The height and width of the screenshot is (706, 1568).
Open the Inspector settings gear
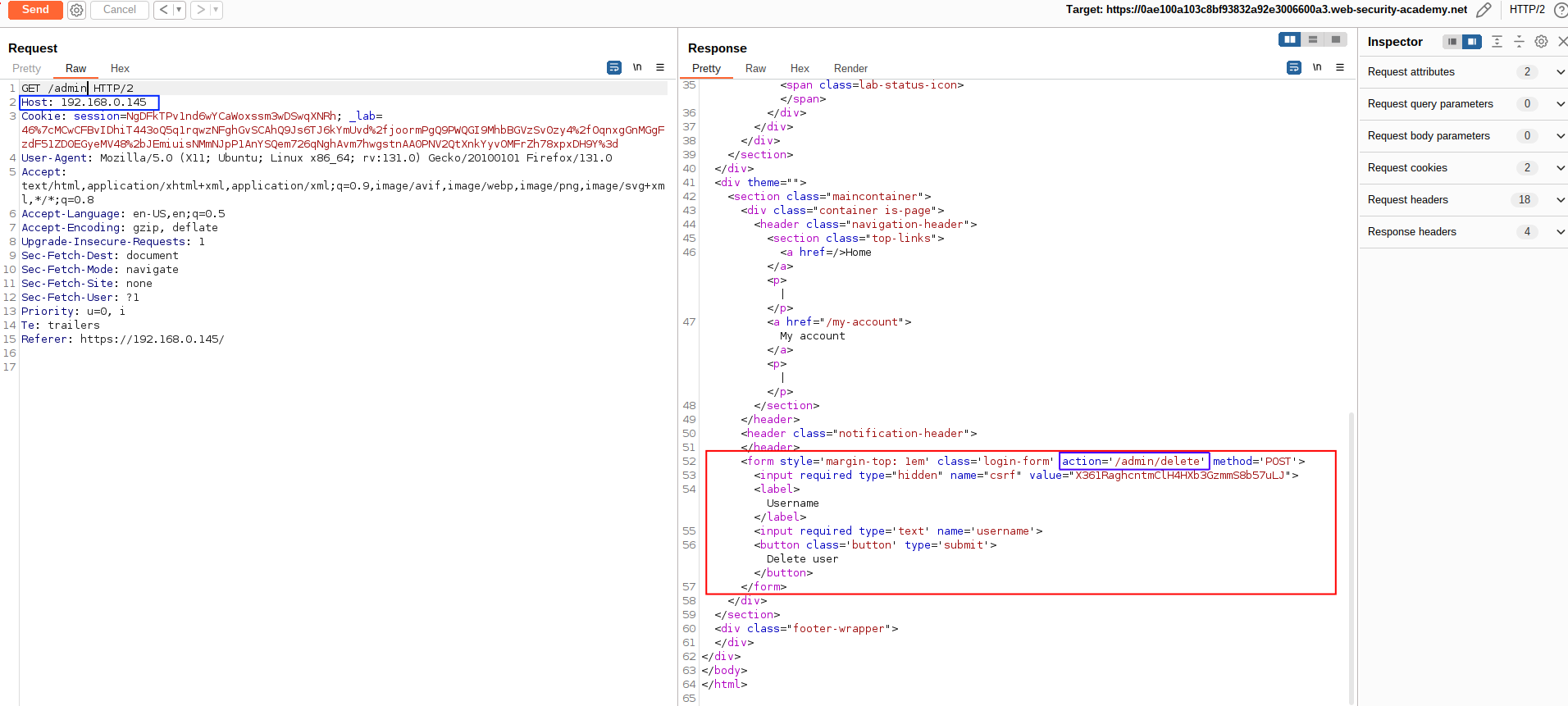coord(1541,42)
